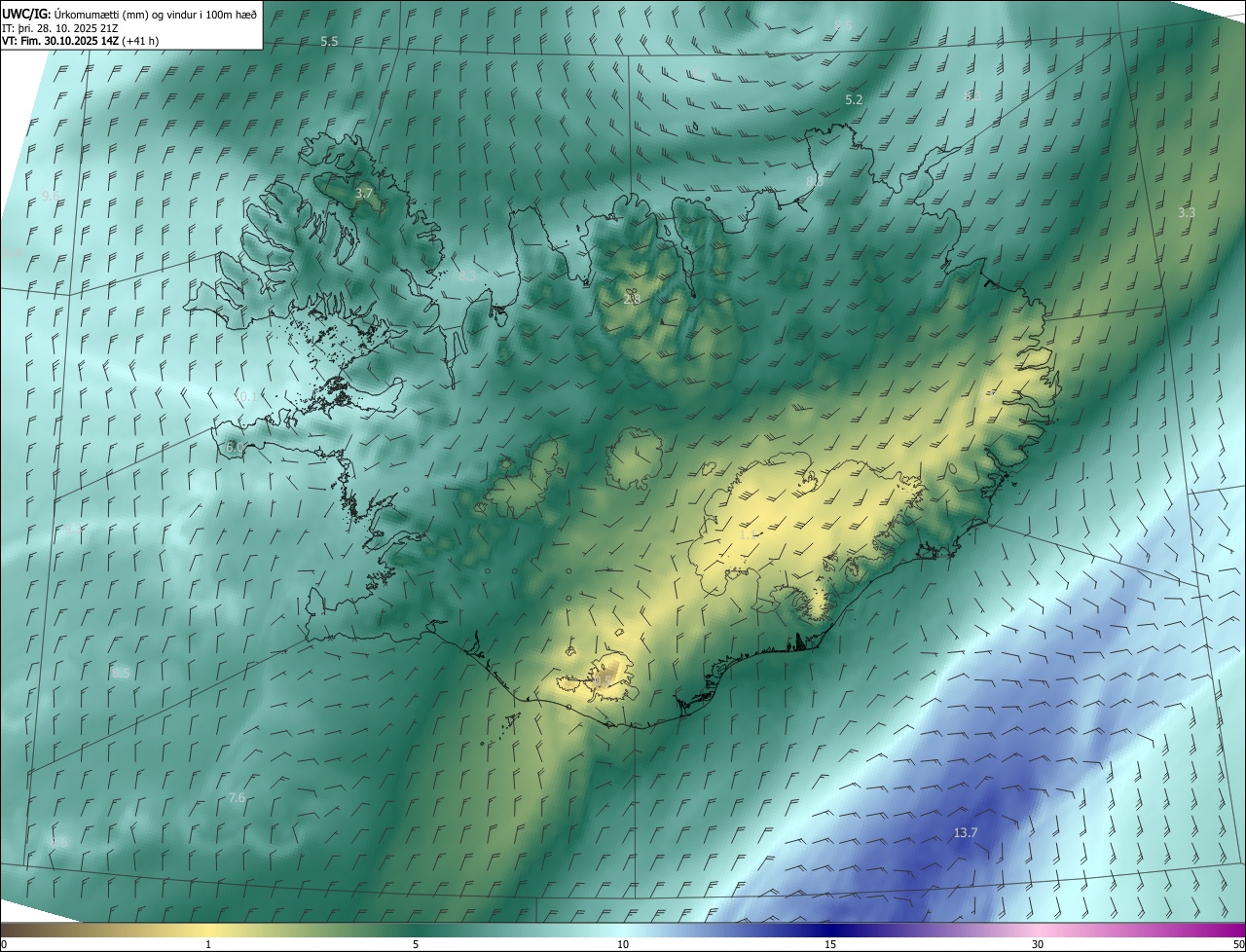1246x952 pixels.
Task: Click the 10 tick on the color scale
Action: [623, 944]
